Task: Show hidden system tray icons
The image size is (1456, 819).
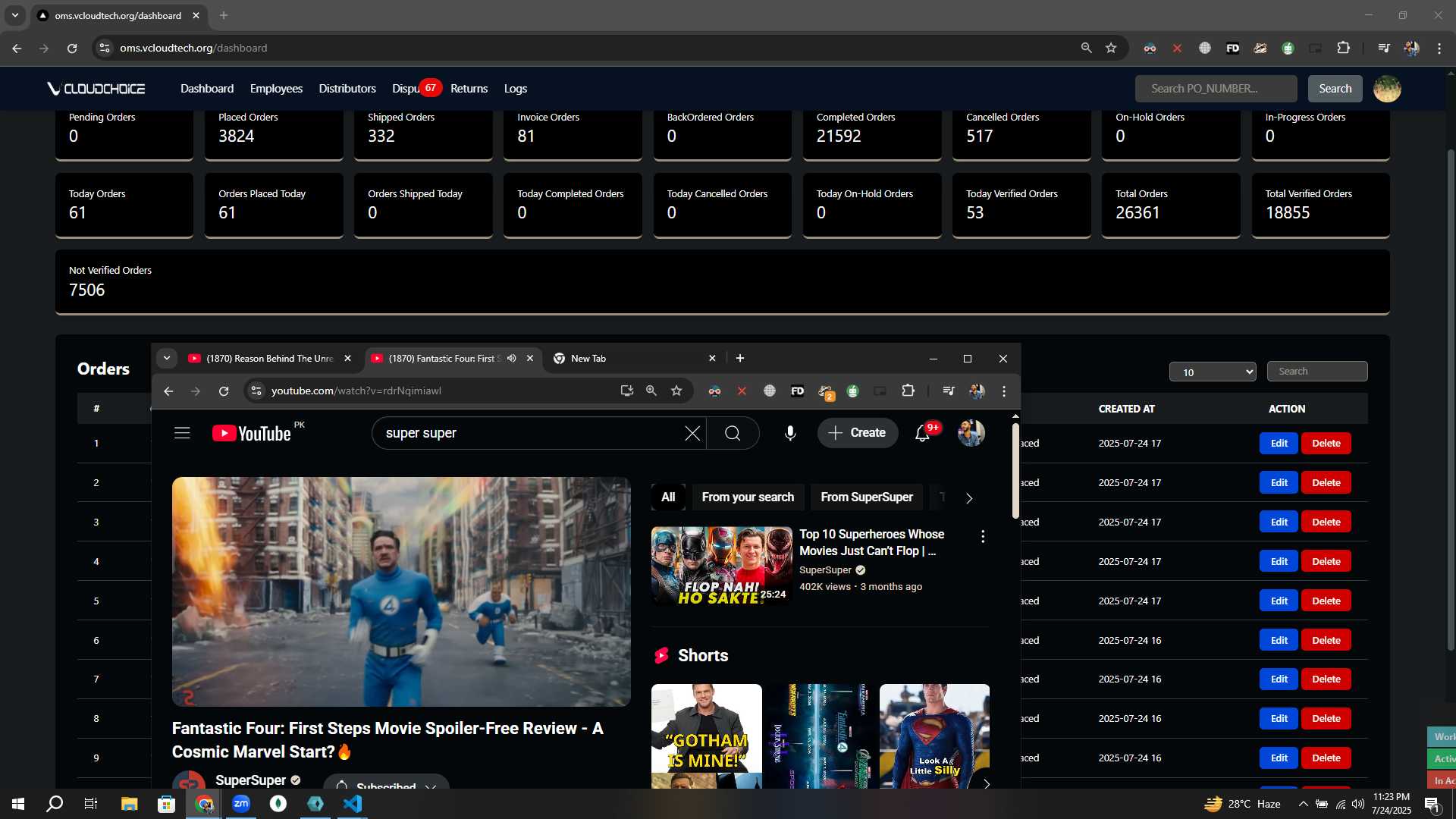Action: (x=1303, y=804)
